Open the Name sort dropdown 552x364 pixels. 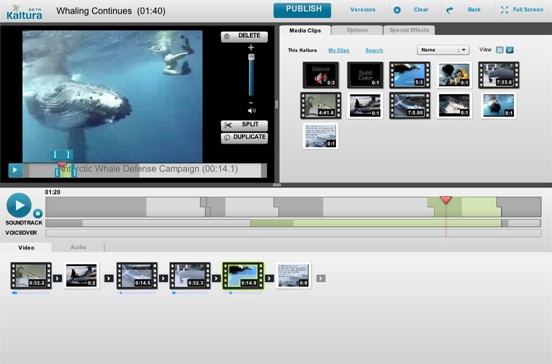[443, 50]
